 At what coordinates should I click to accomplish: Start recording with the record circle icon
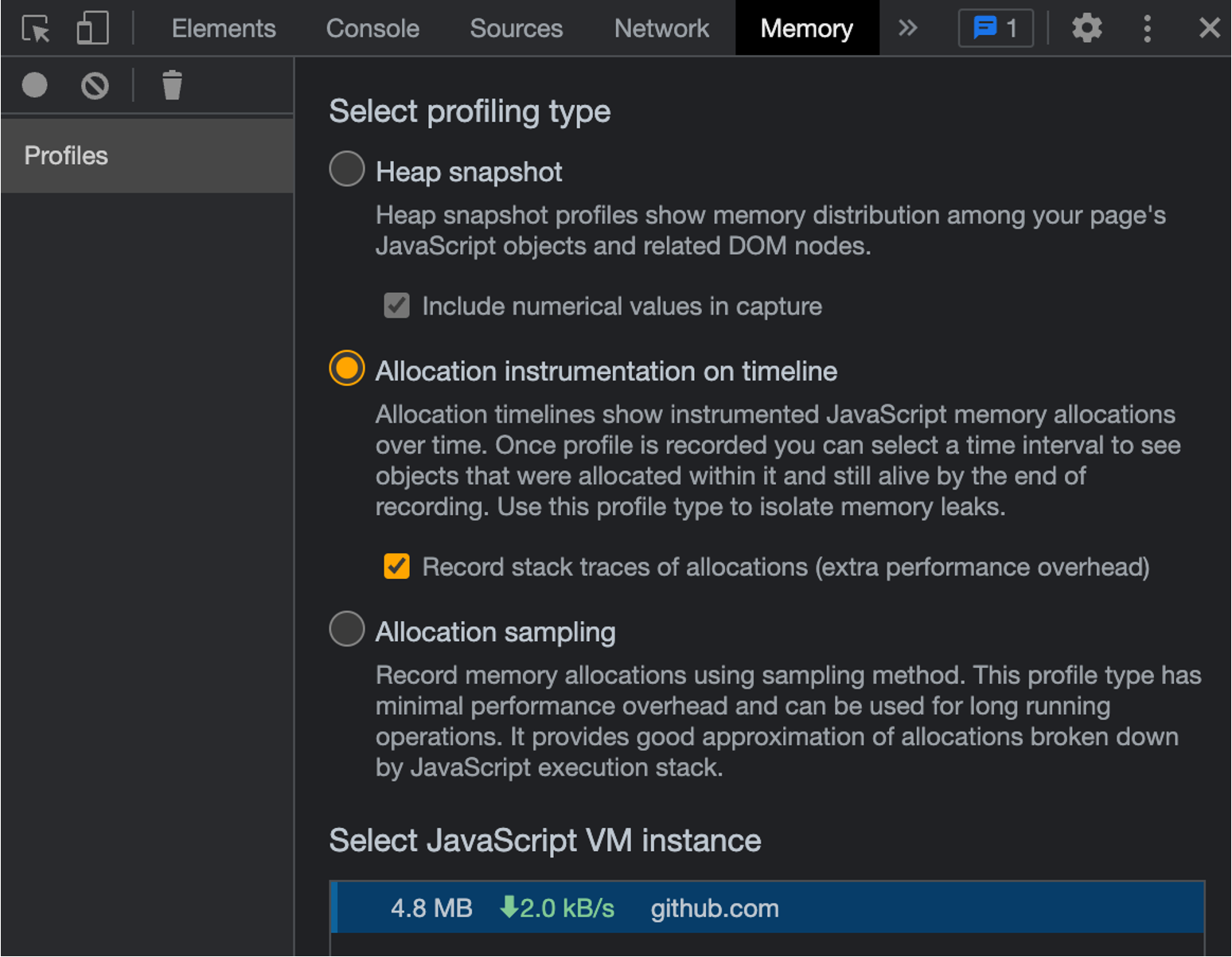pyautogui.click(x=35, y=85)
